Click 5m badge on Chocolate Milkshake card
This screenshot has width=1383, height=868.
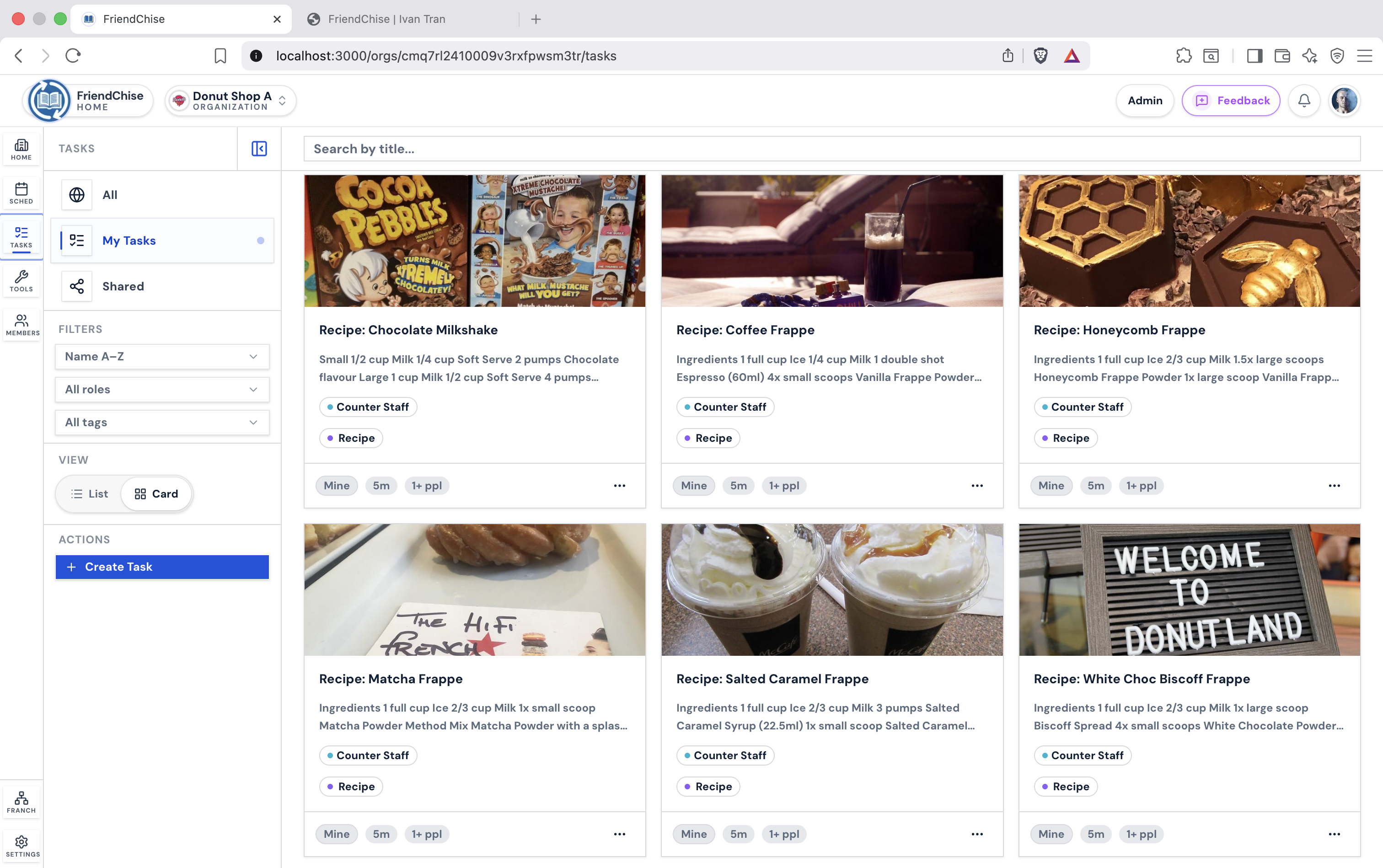tap(381, 486)
